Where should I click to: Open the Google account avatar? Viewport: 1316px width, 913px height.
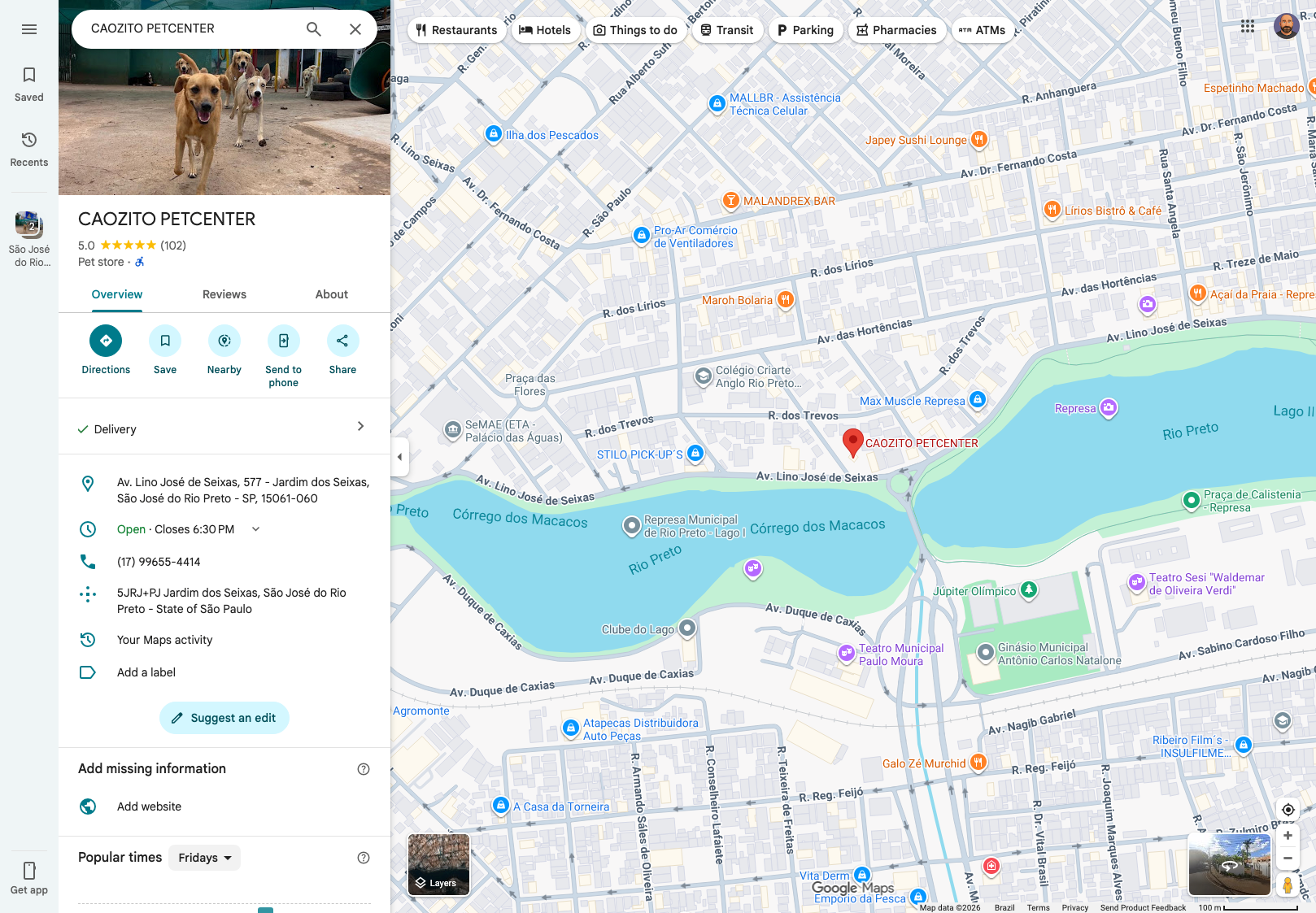click(x=1286, y=26)
